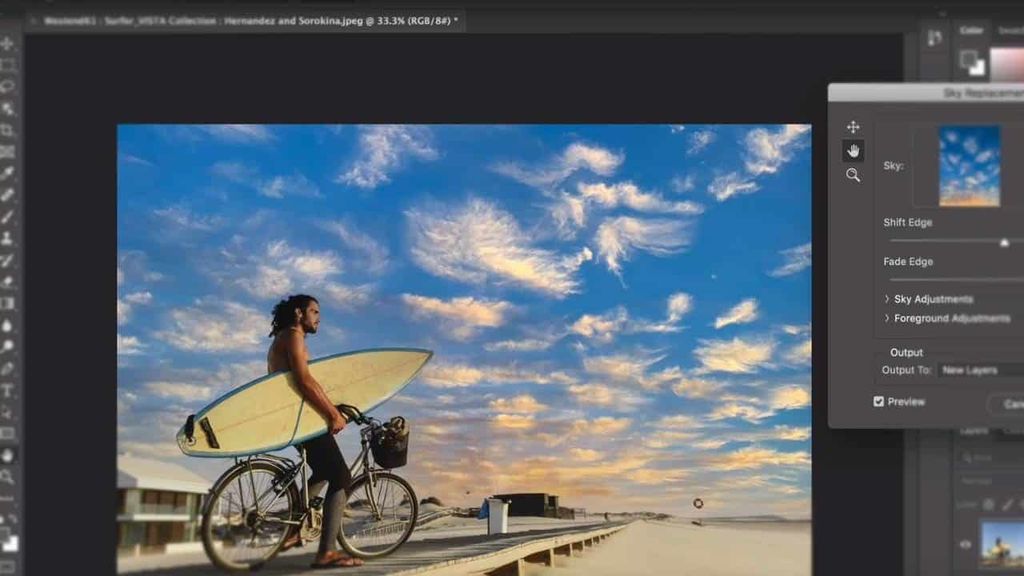
Task: Click the Zoom tool in Sky Replacement dialog
Action: coord(853,175)
